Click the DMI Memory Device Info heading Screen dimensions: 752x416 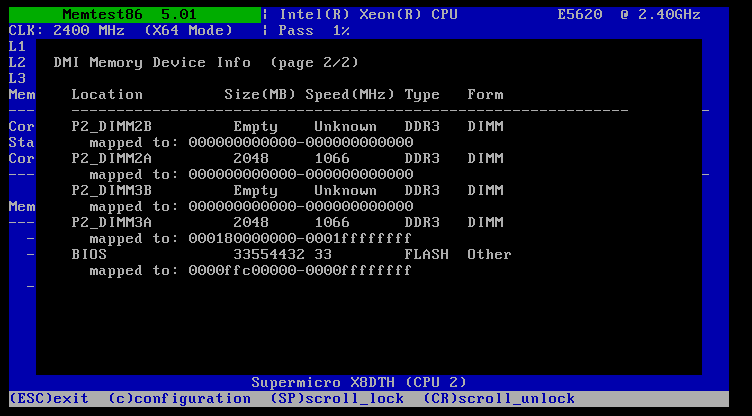click(x=152, y=63)
